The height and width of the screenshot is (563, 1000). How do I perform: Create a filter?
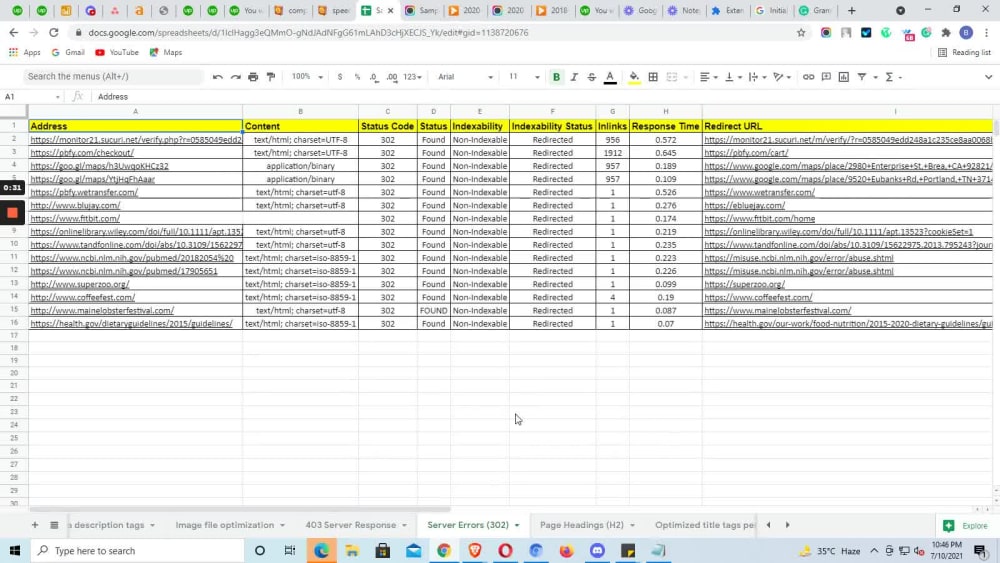tap(862, 77)
